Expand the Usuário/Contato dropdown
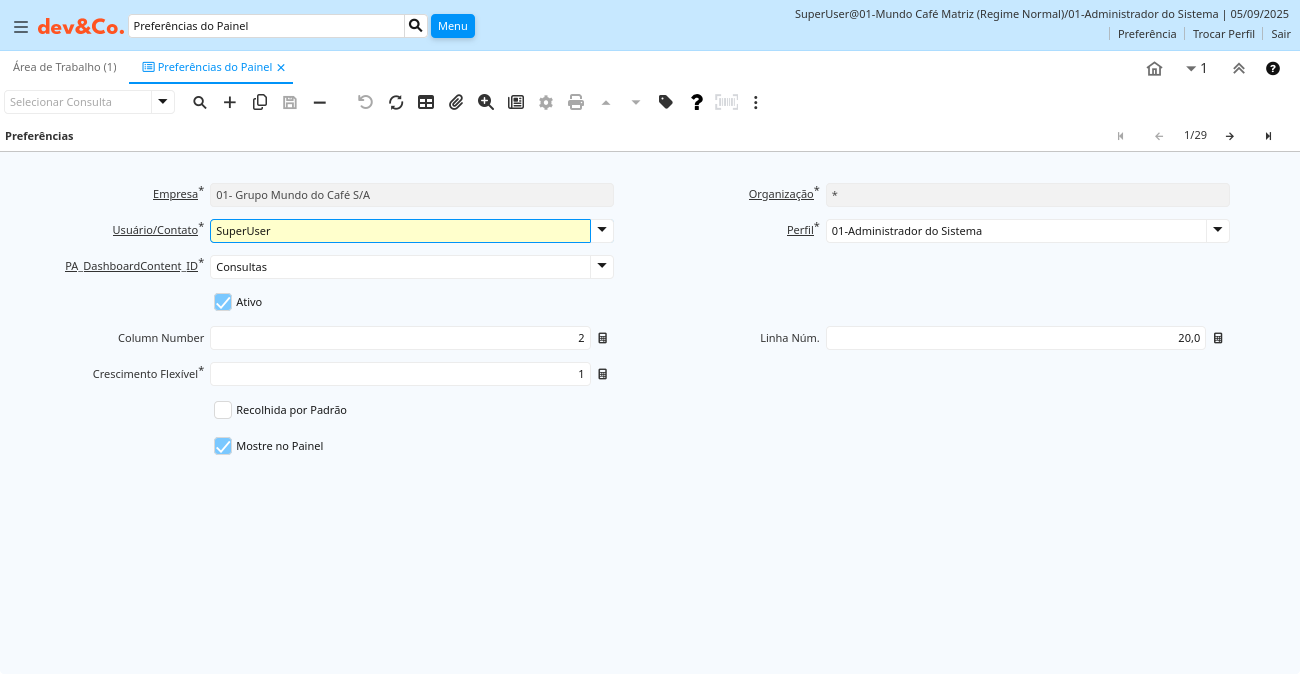 (602, 231)
